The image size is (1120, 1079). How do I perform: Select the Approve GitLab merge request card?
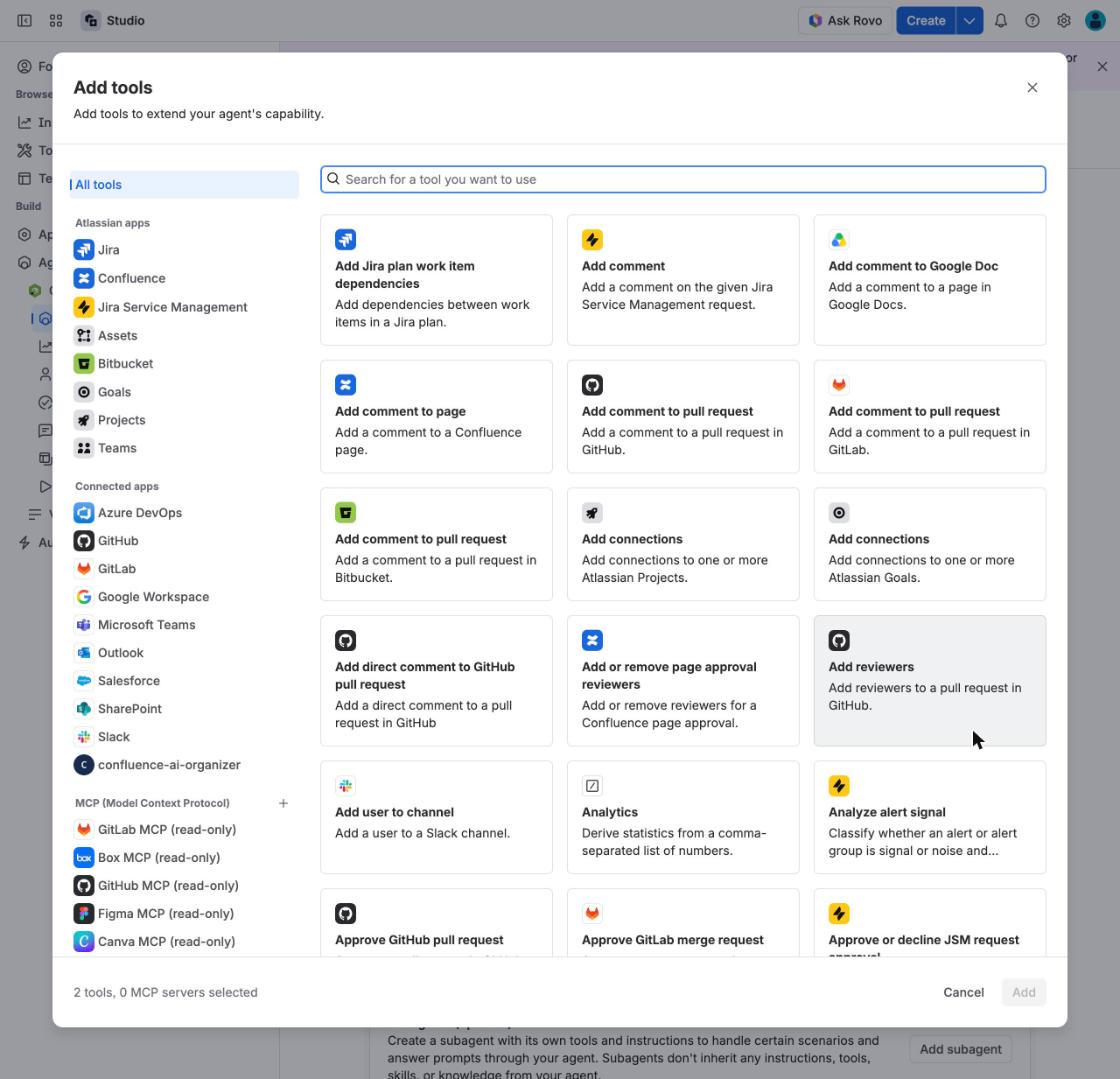pos(683,922)
